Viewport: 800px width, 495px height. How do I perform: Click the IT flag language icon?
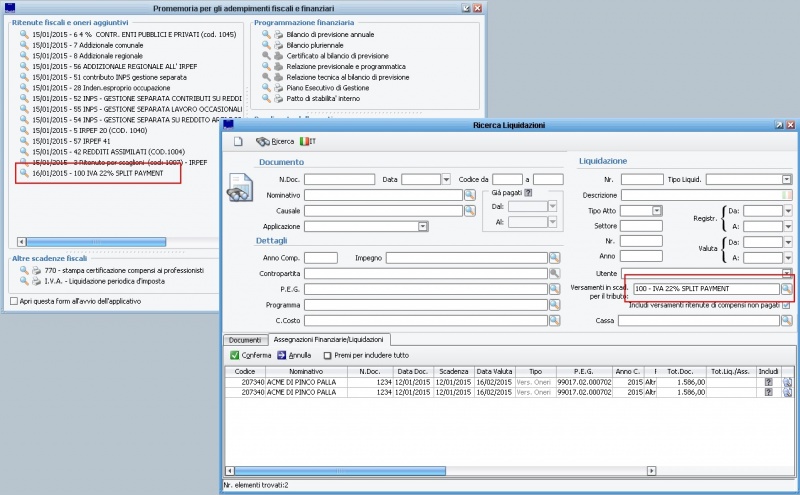306,142
